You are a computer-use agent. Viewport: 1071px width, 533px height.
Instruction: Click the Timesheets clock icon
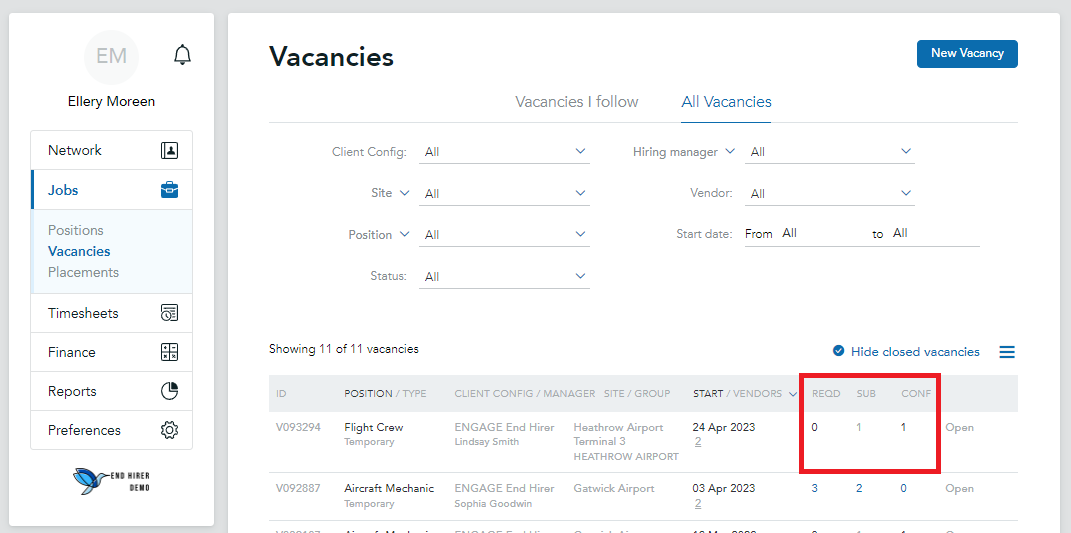pos(169,313)
